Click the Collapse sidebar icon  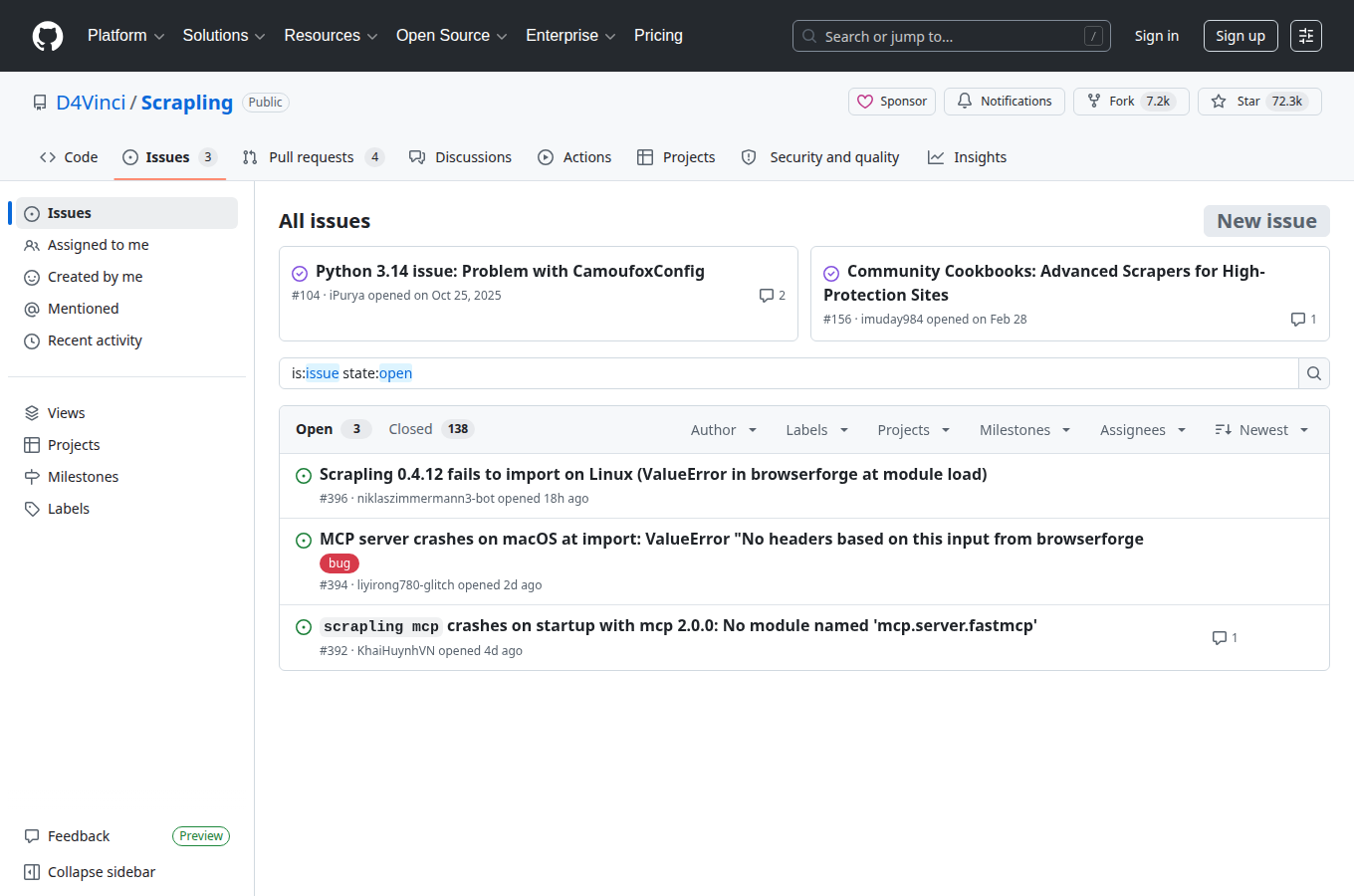coord(32,872)
